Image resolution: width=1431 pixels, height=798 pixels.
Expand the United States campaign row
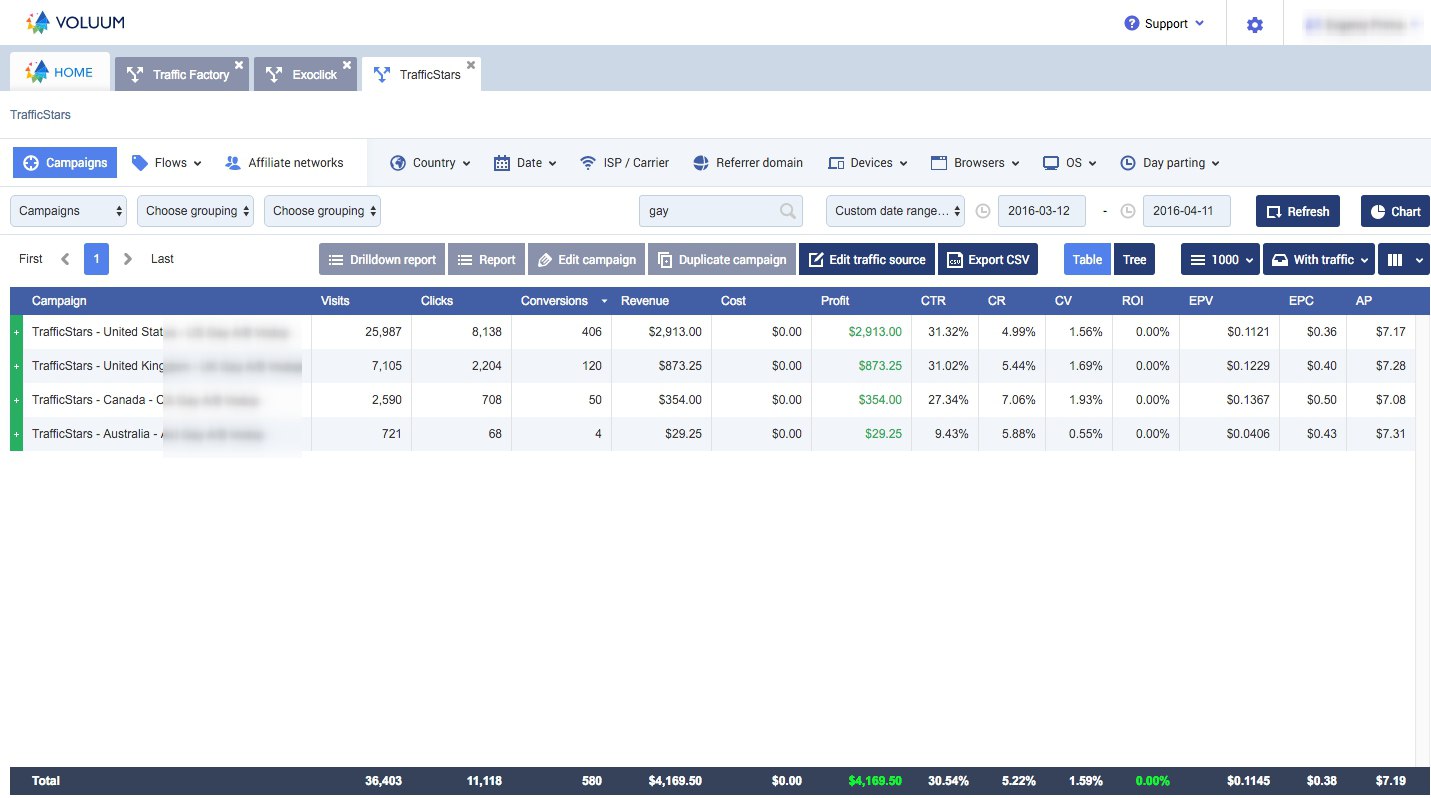16,332
